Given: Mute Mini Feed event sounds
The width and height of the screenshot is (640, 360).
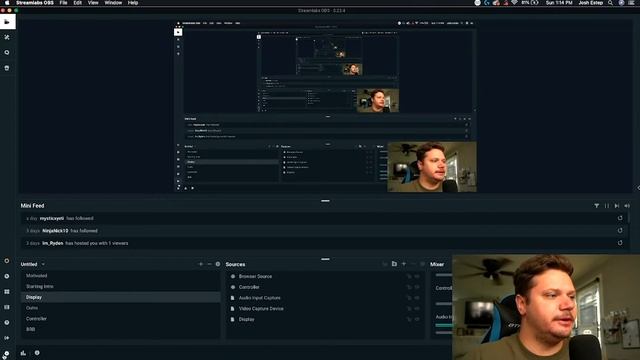Looking at the screenshot, I should 627,206.
